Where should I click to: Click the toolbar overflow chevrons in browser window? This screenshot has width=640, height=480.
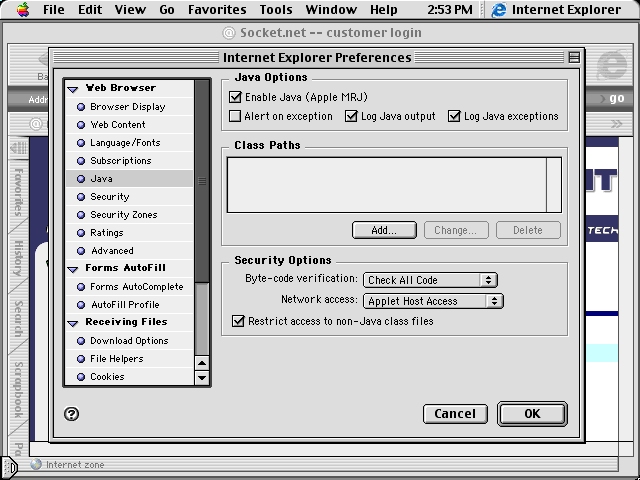(616, 124)
